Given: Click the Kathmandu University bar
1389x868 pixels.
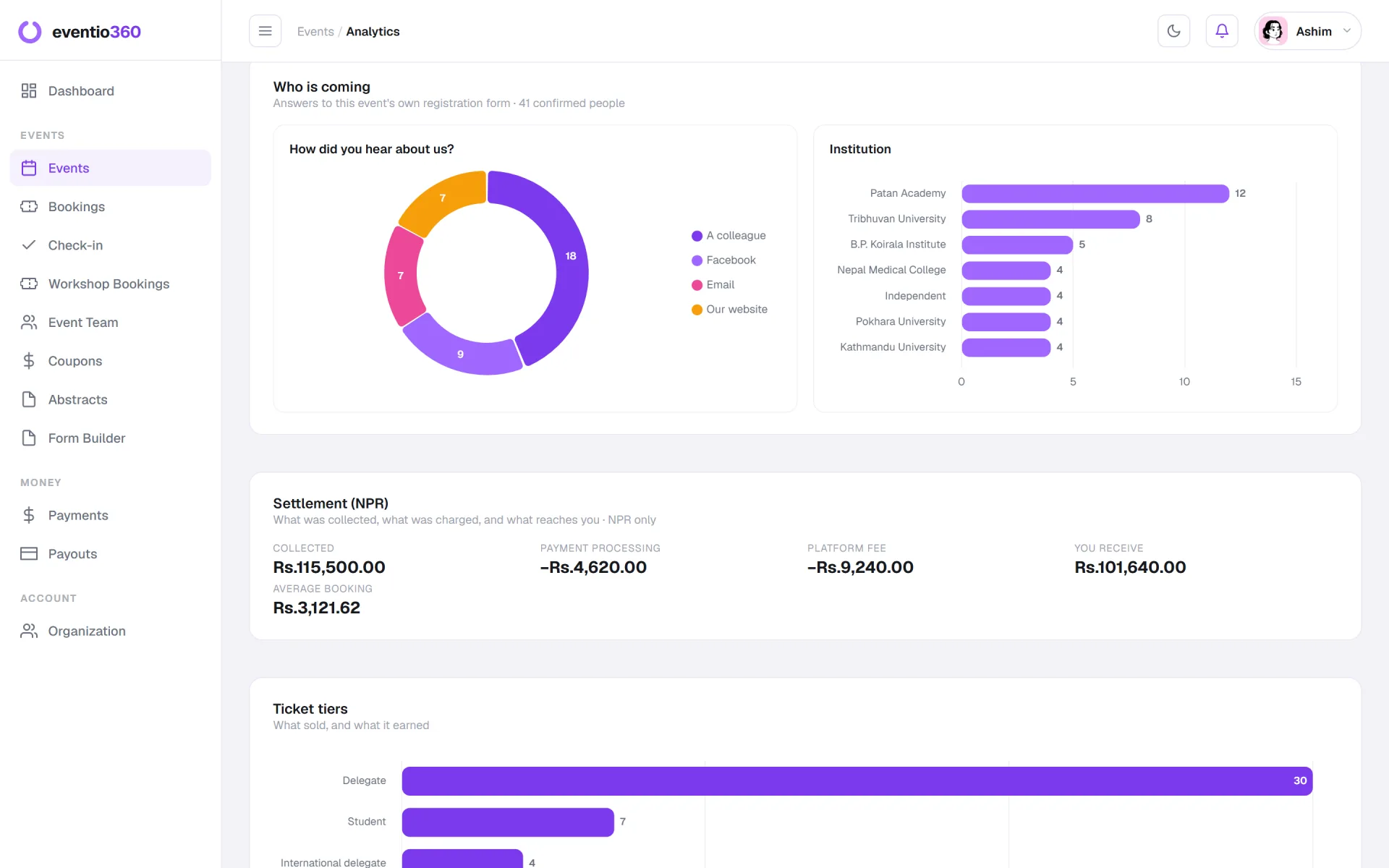Looking at the screenshot, I should [1006, 347].
